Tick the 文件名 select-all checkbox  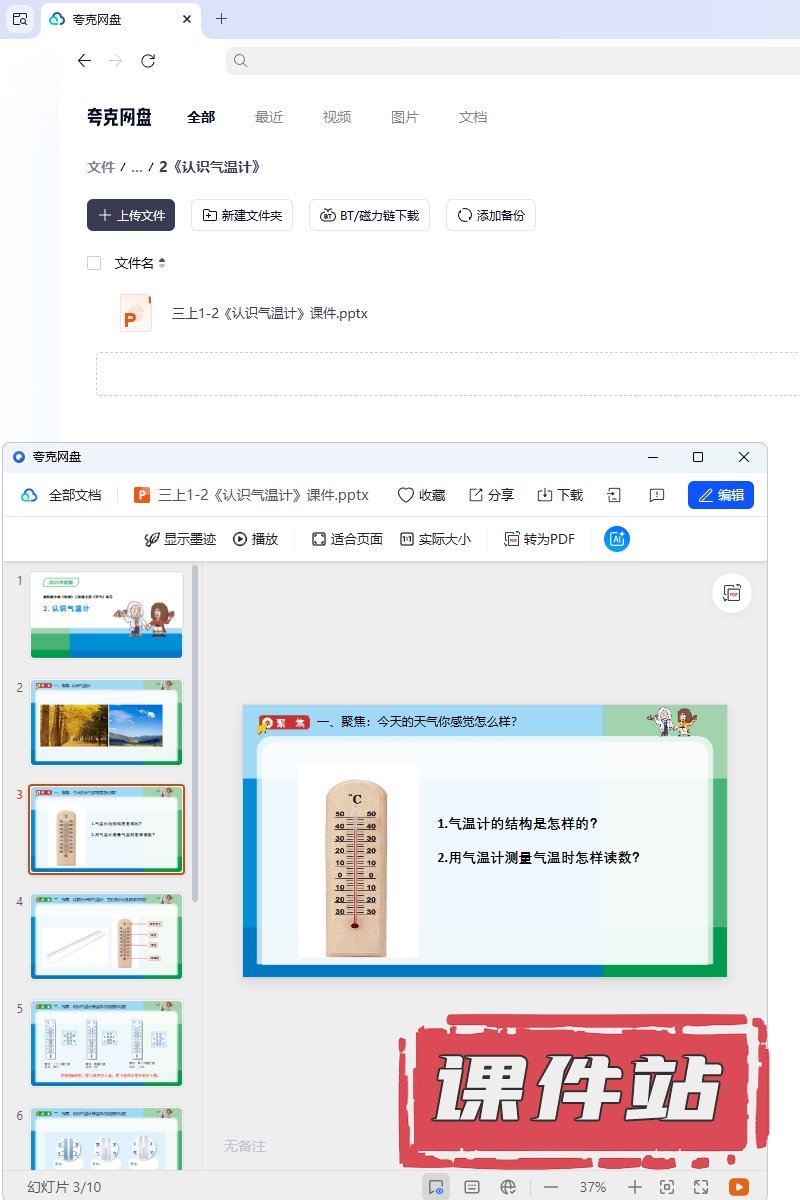coord(94,263)
